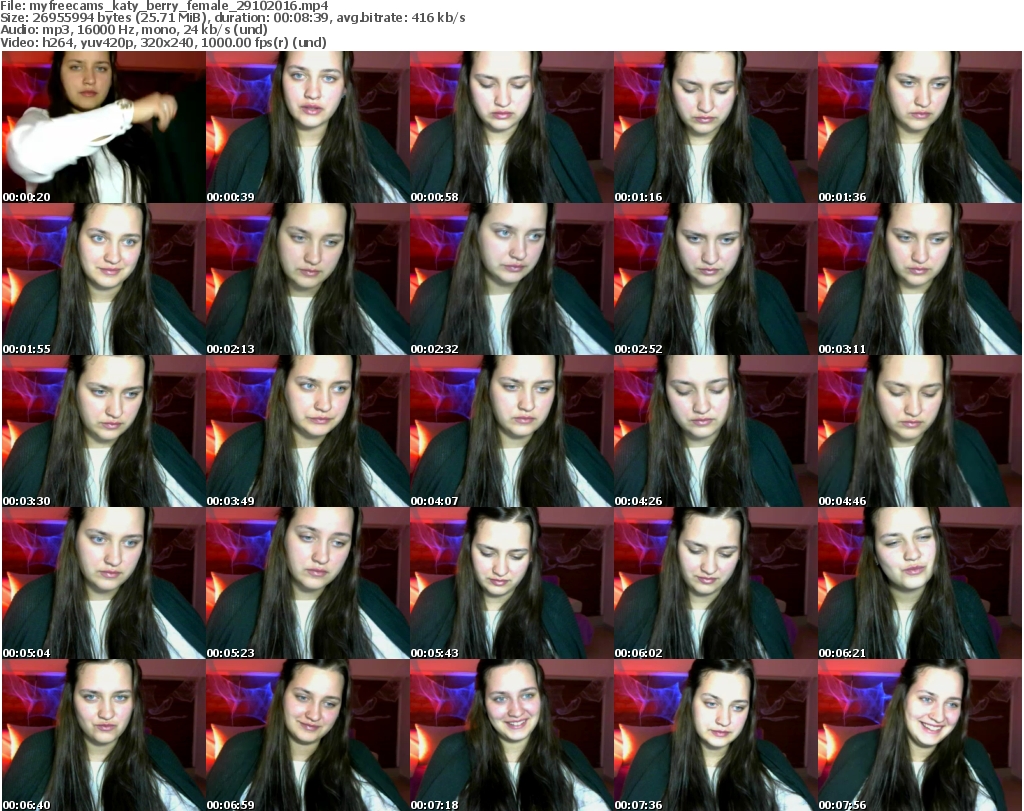Choose the preview frame marked 00:05:23

click(308, 583)
